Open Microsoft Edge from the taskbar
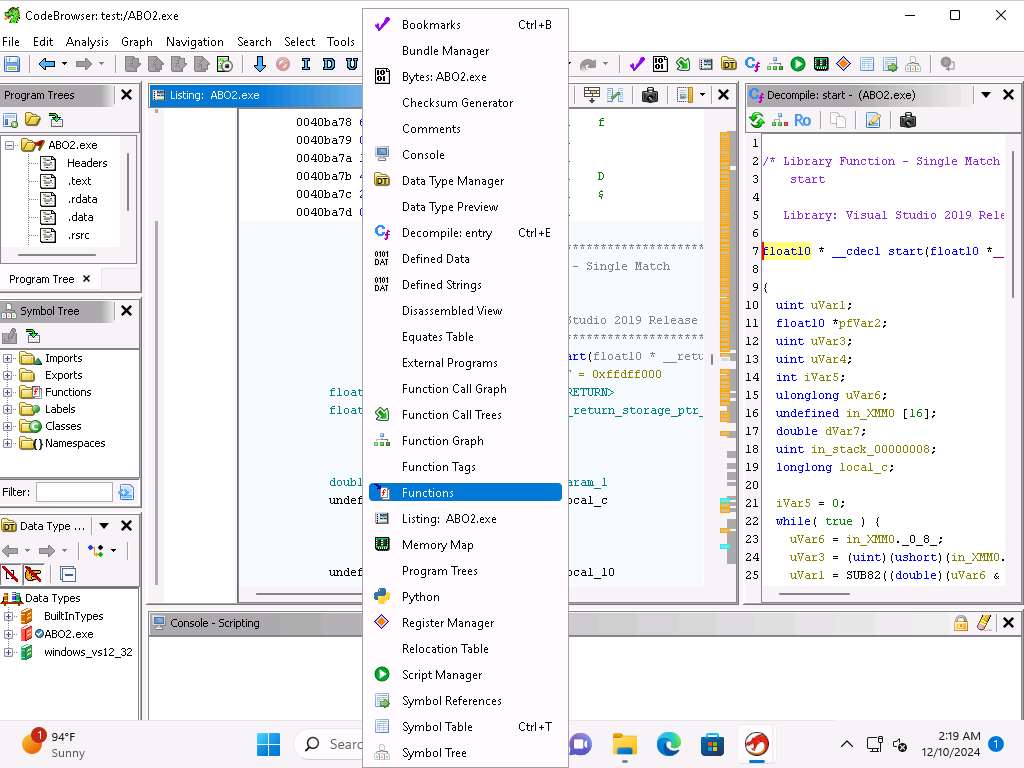The image size is (1024, 768). [x=668, y=744]
